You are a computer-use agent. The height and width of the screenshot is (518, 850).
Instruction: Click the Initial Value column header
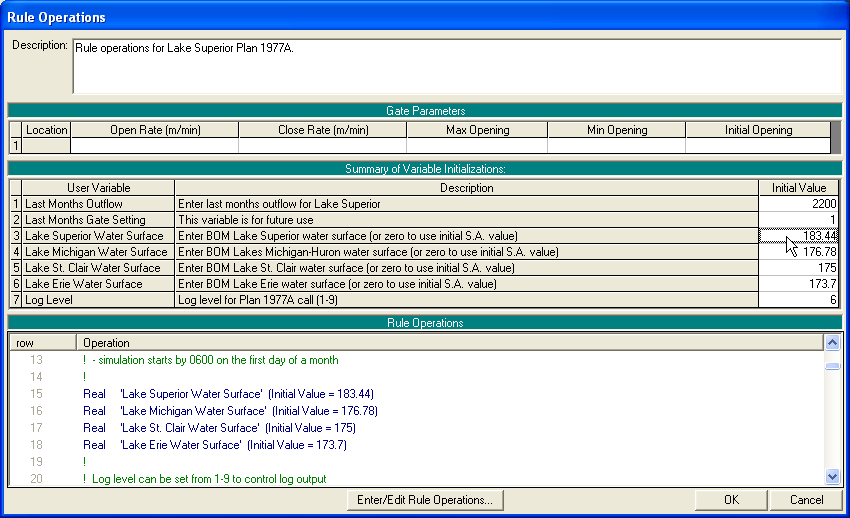pos(799,188)
